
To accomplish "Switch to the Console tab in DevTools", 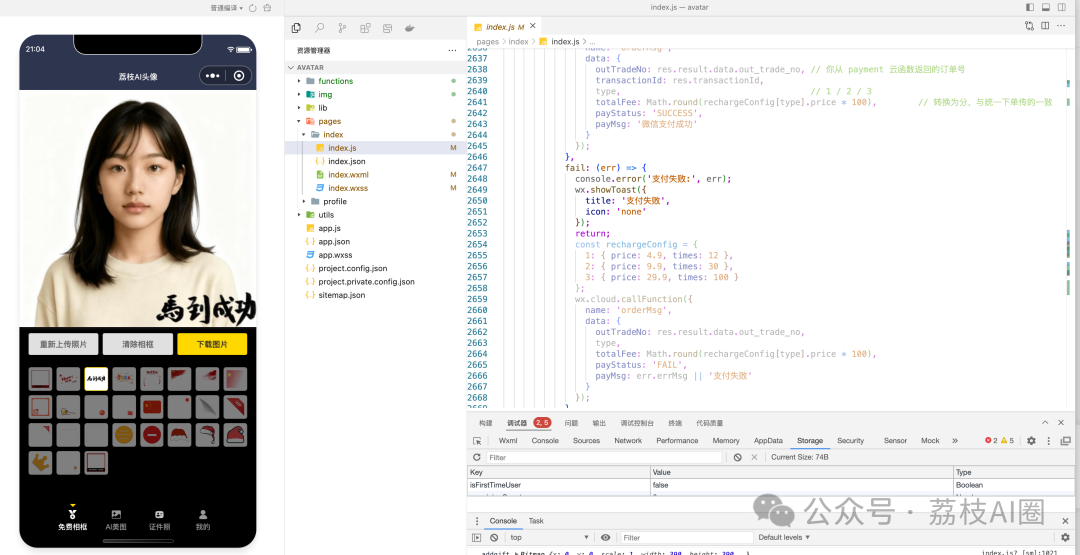I will (545, 441).
